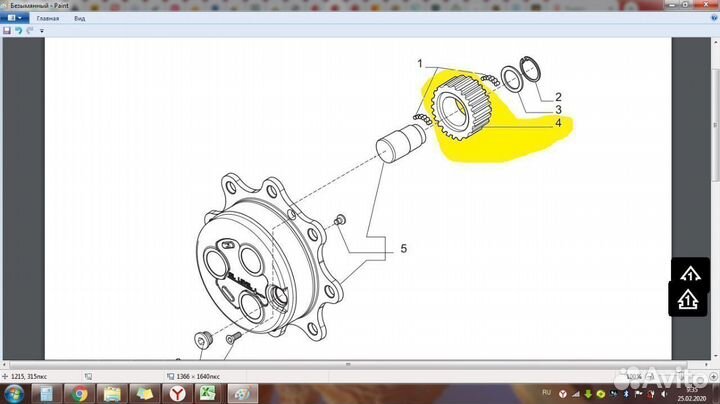Viewport: 720px width, 404px height.
Task: Open the Paint file menu button
Action: point(13,18)
